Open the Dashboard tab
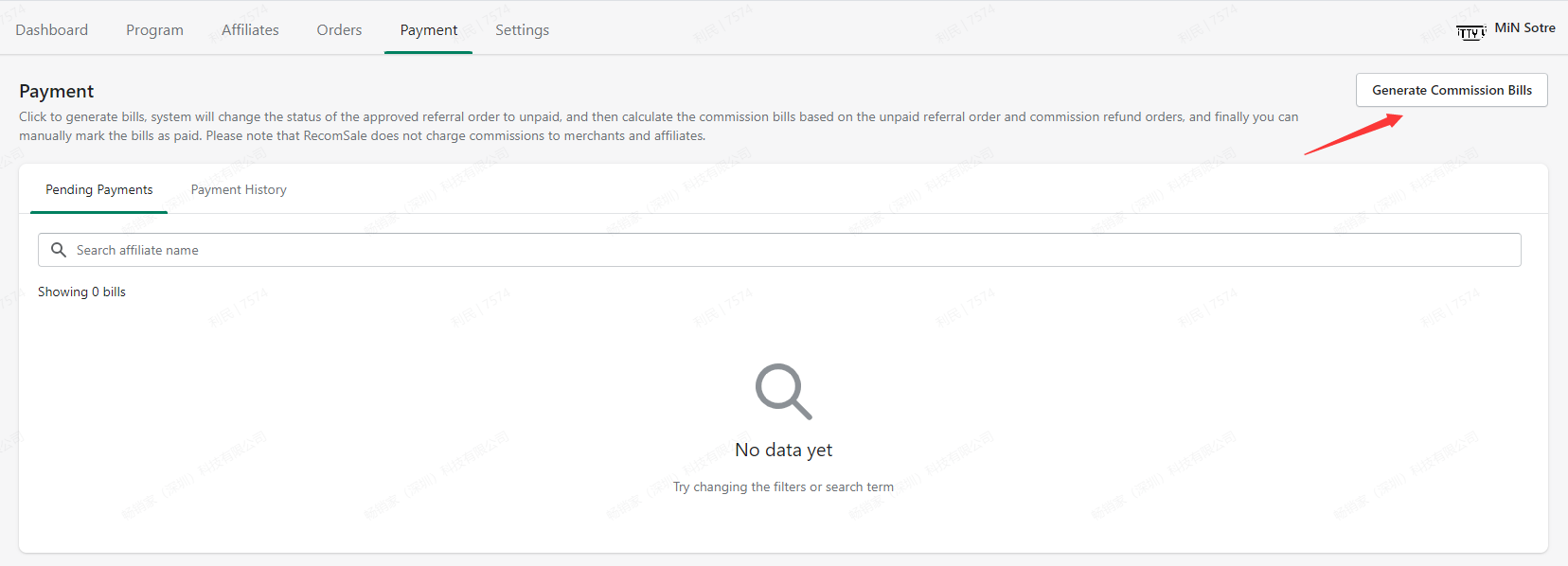 [52, 30]
